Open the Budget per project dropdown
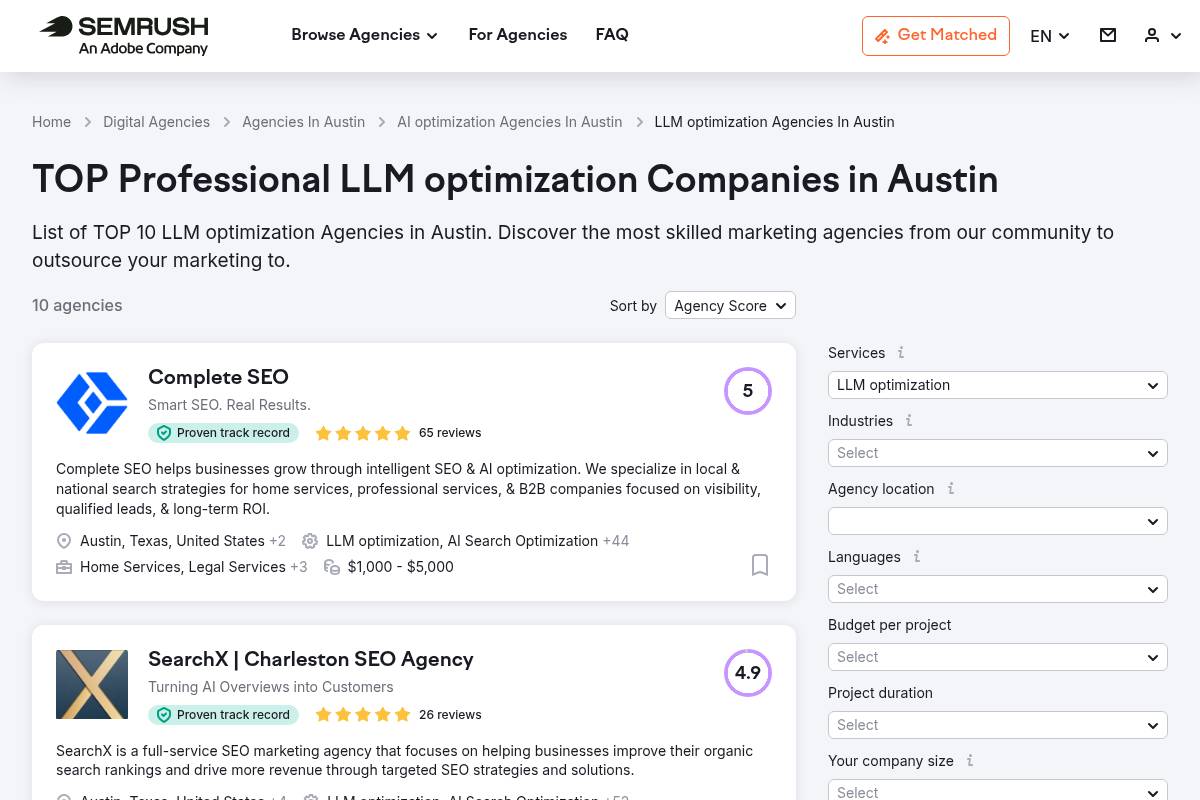 (998, 657)
